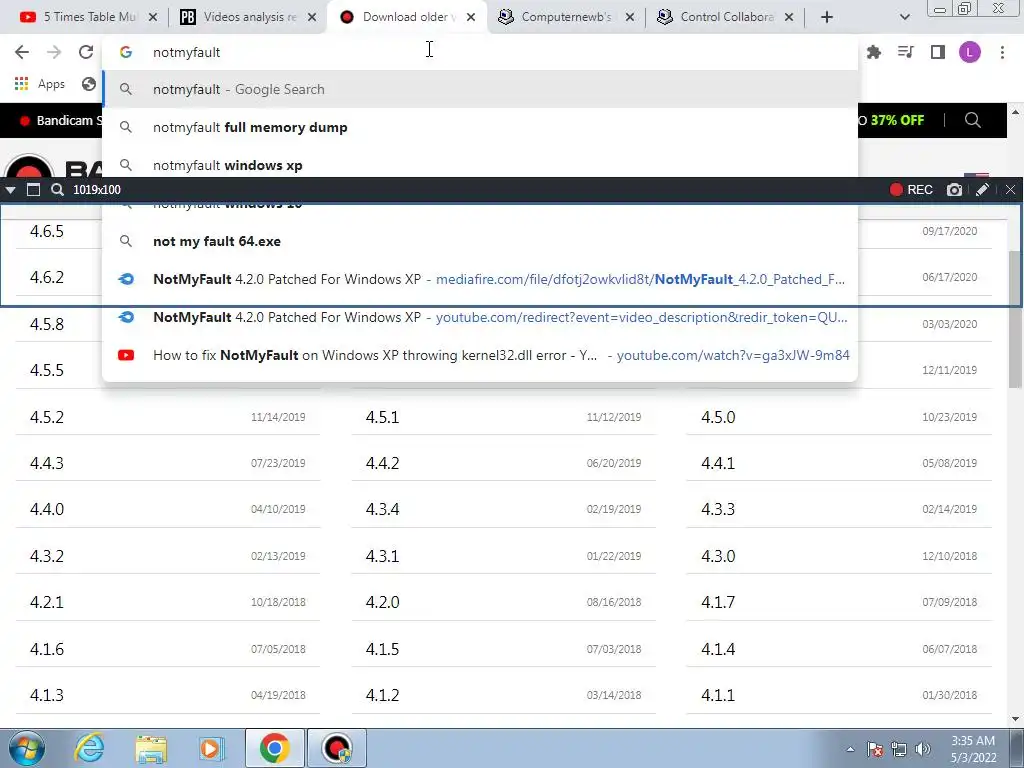This screenshot has height=768, width=1024.
Task: Open the Windows Start orb
Action: 27,748
